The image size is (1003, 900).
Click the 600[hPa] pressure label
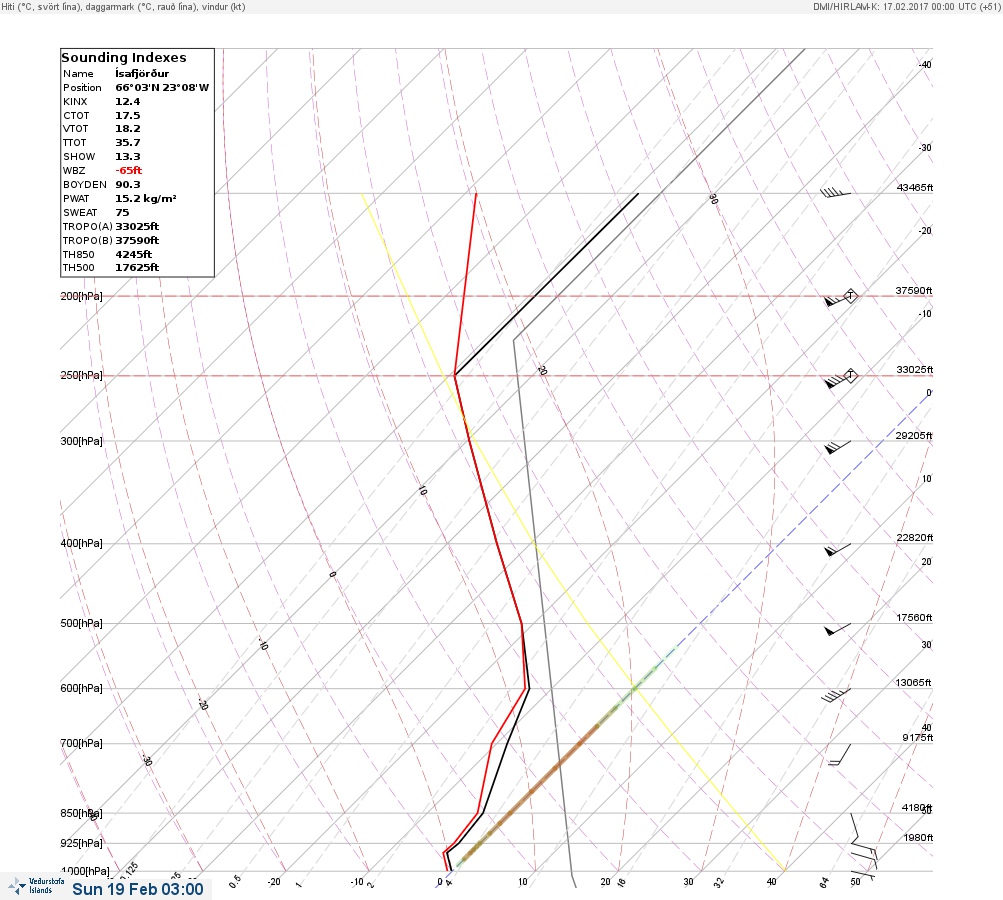click(81, 688)
